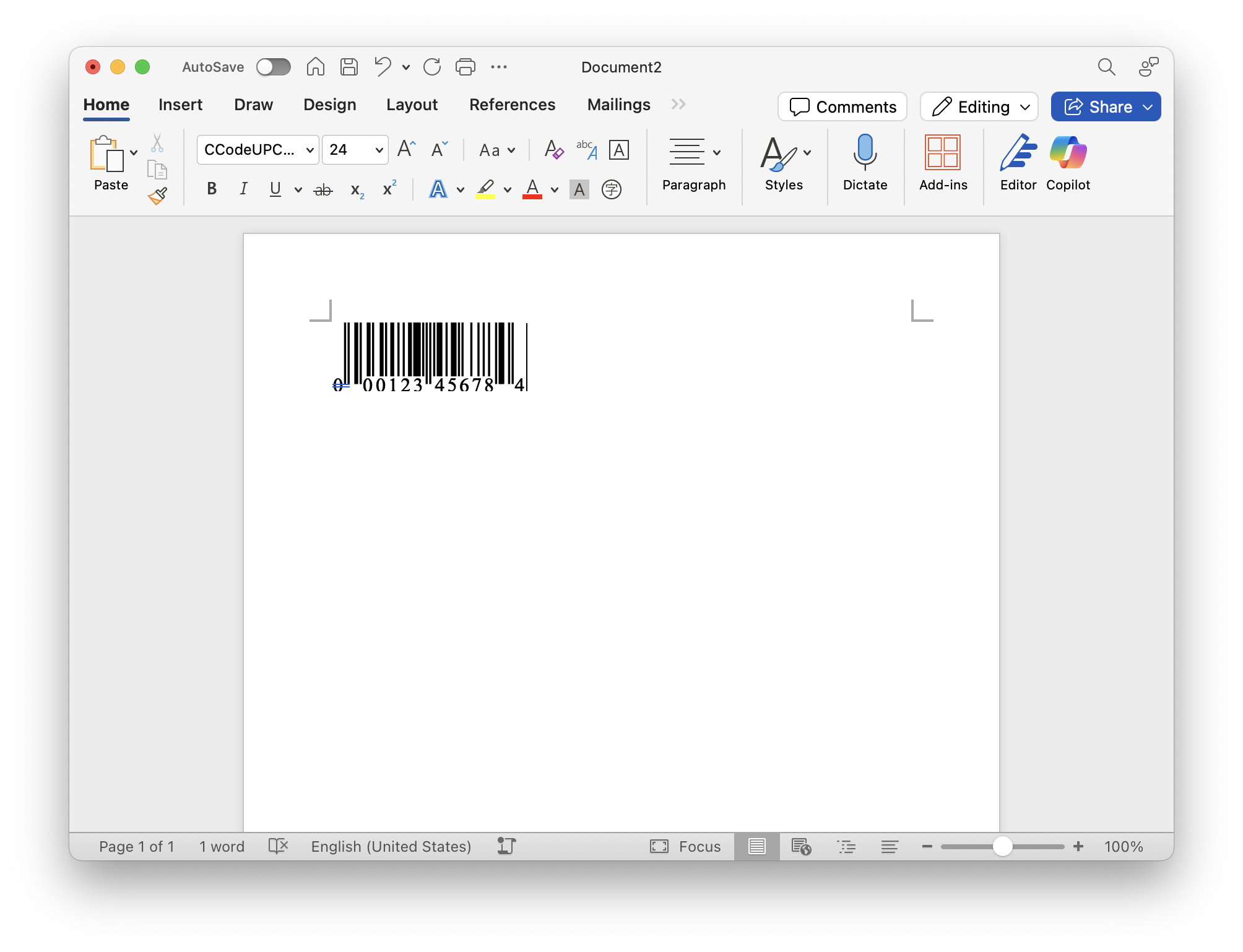Switch to the Mailings tab
Image resolution: width=1243 pixels, height=952 pixels.
click(618, 105)
